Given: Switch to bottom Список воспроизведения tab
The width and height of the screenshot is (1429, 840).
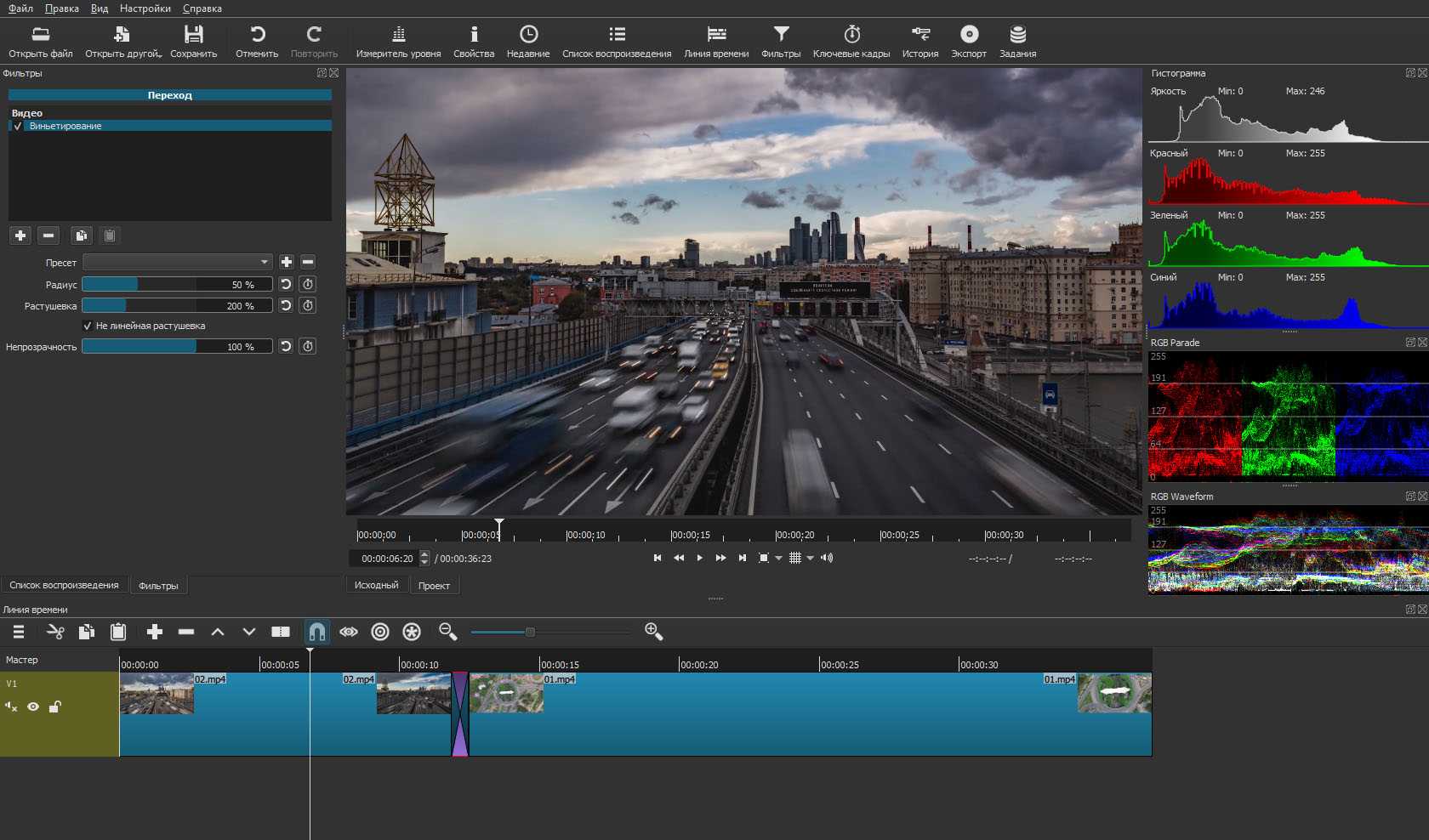Looking at the screenshot, I should [x=64, y=585].
